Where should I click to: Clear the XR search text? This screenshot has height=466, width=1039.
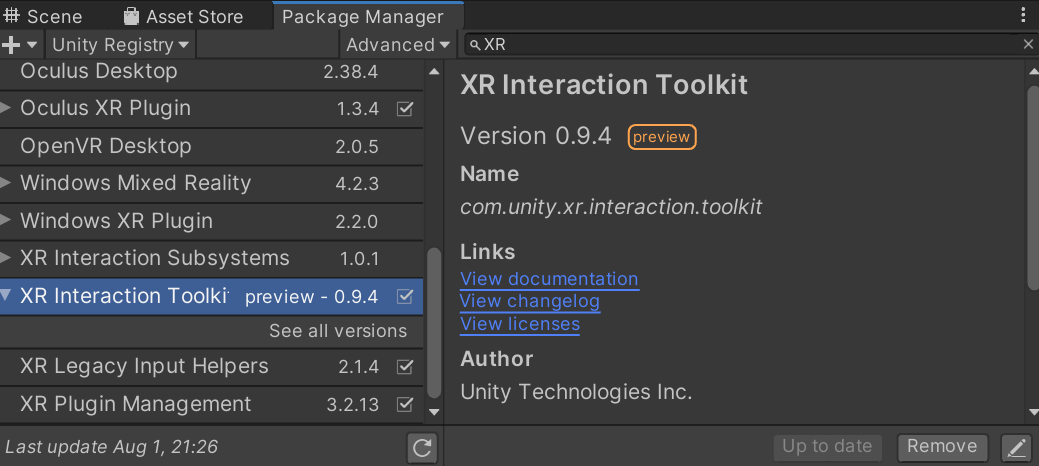[1028, 44]
